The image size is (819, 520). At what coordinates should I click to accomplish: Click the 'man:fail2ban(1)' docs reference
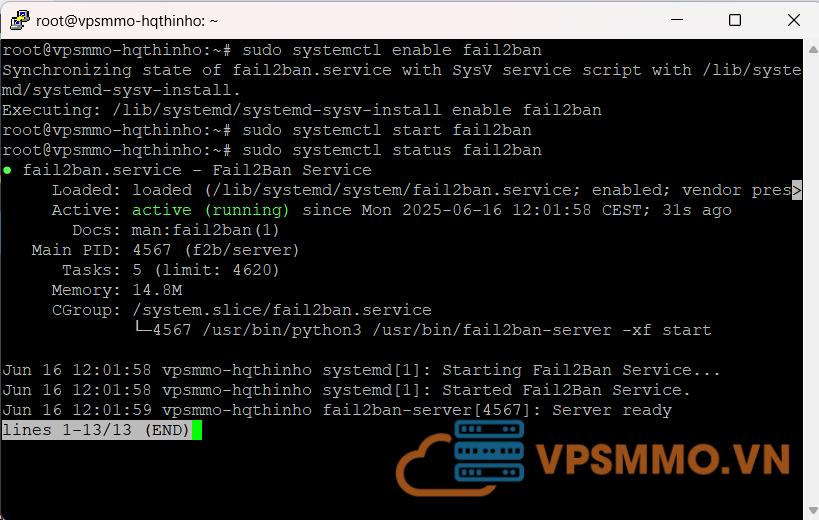pos(205,230)
